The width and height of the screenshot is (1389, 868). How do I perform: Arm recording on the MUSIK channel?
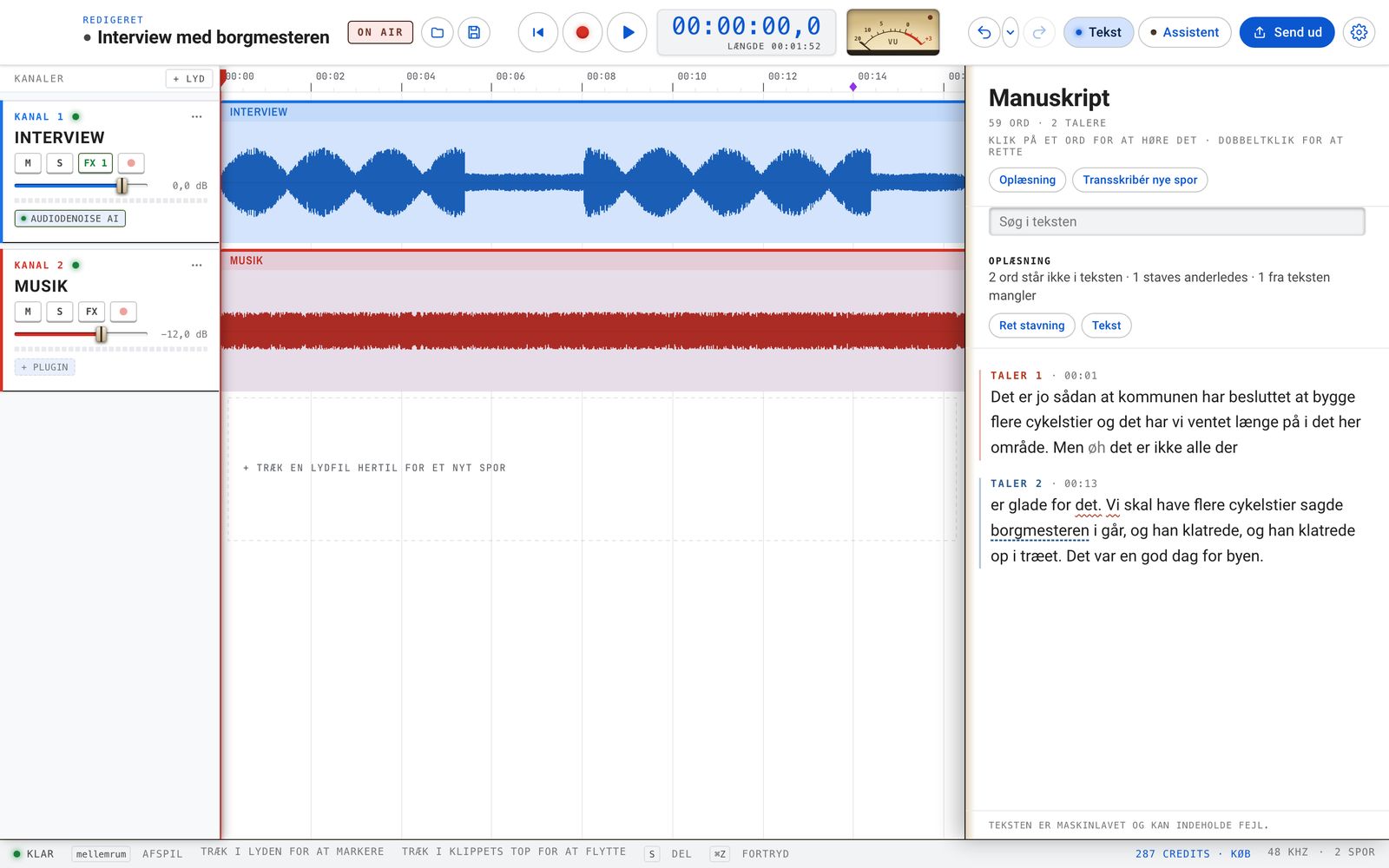[123, 312]
